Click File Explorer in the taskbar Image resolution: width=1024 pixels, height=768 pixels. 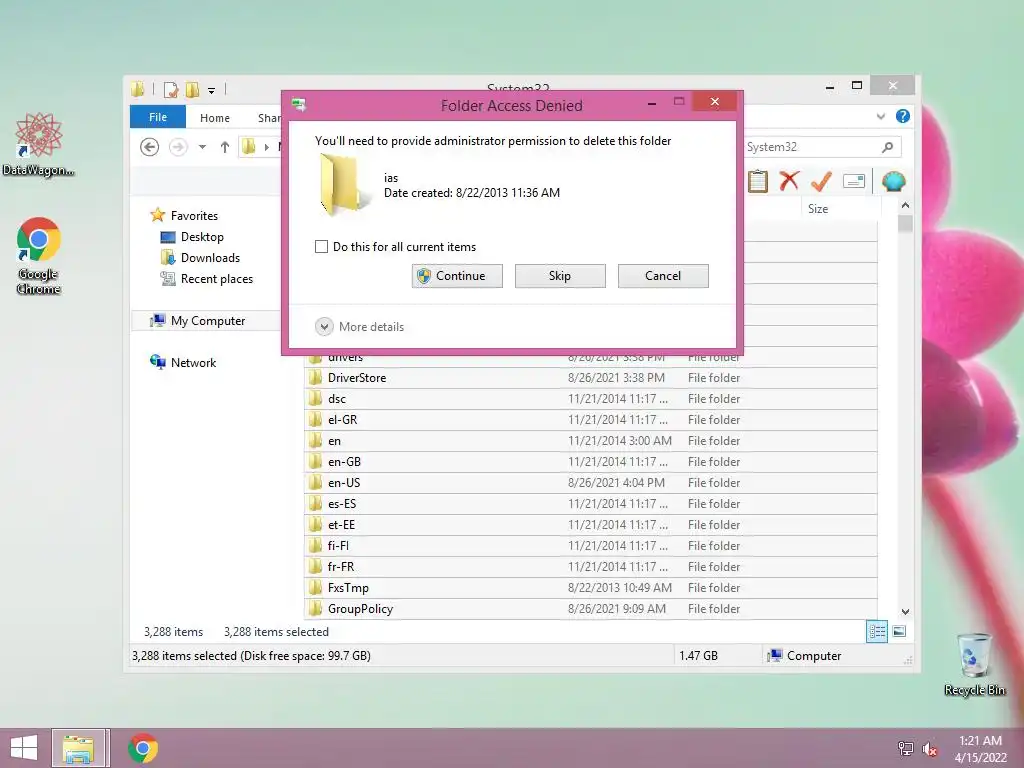pos(78,748)
